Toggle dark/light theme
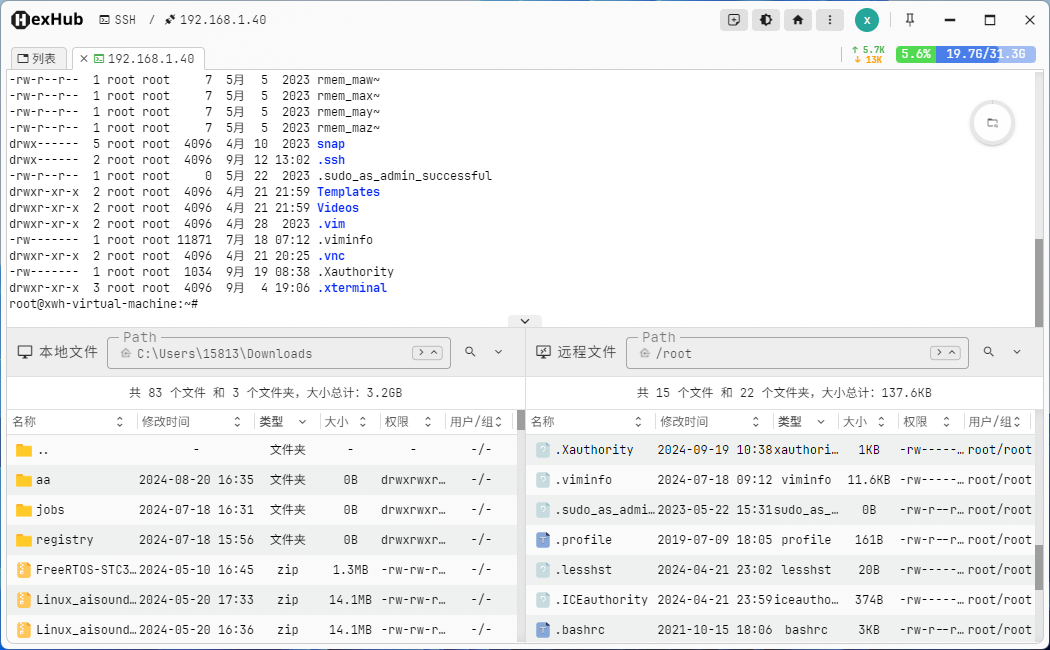The image size is (1050, 650). (765, 19)
